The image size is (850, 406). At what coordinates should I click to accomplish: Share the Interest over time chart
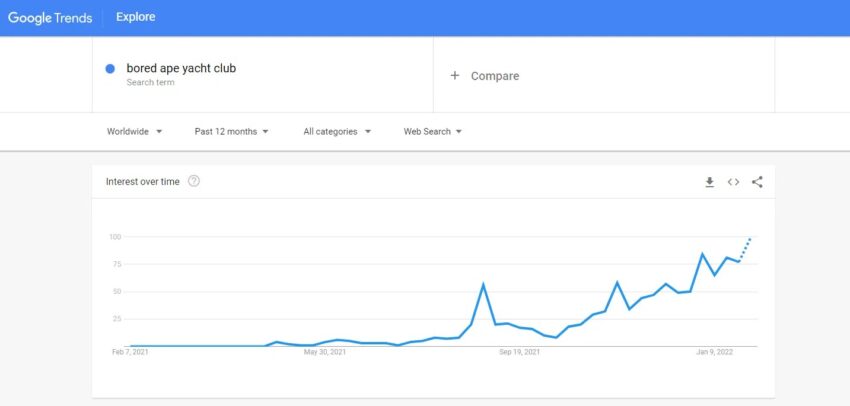(757, 182)
